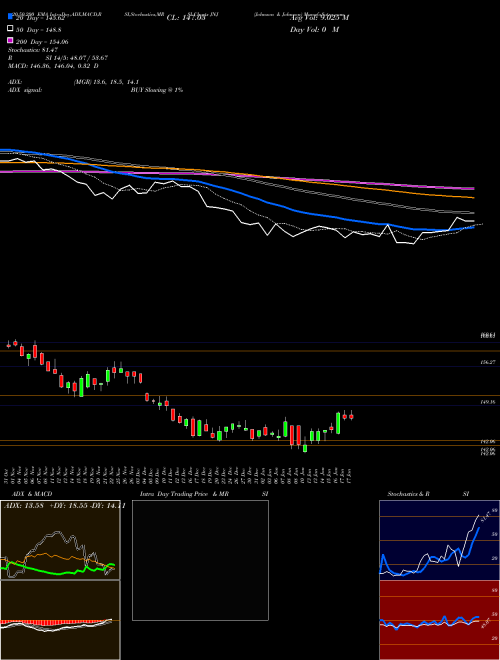
Task: Click the 'BUY Slowing @ 1%' signal text
Action: pos(157,90)
